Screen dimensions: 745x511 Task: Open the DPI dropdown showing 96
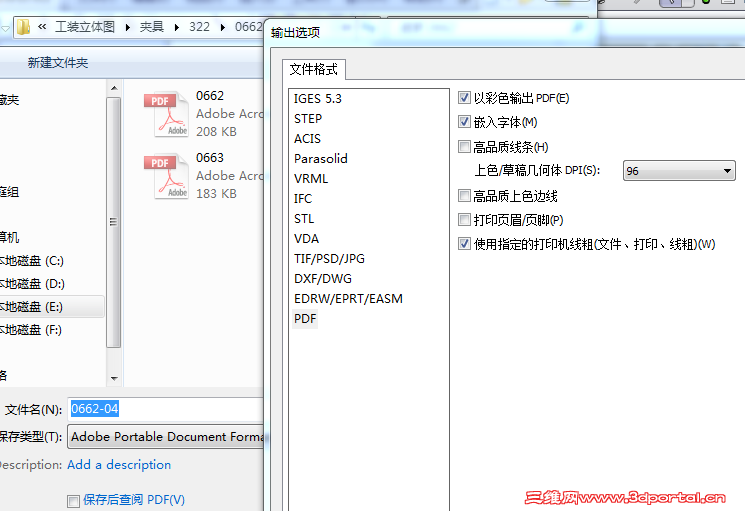679,171
